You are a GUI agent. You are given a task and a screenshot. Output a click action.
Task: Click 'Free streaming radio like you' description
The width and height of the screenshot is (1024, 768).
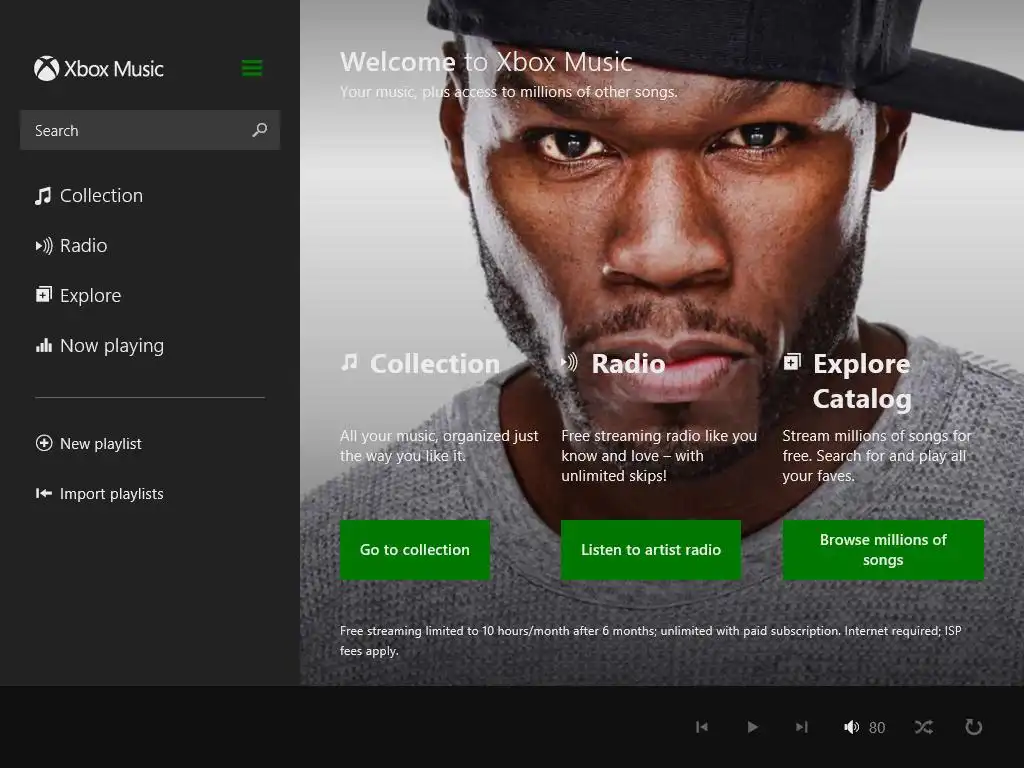659,456
